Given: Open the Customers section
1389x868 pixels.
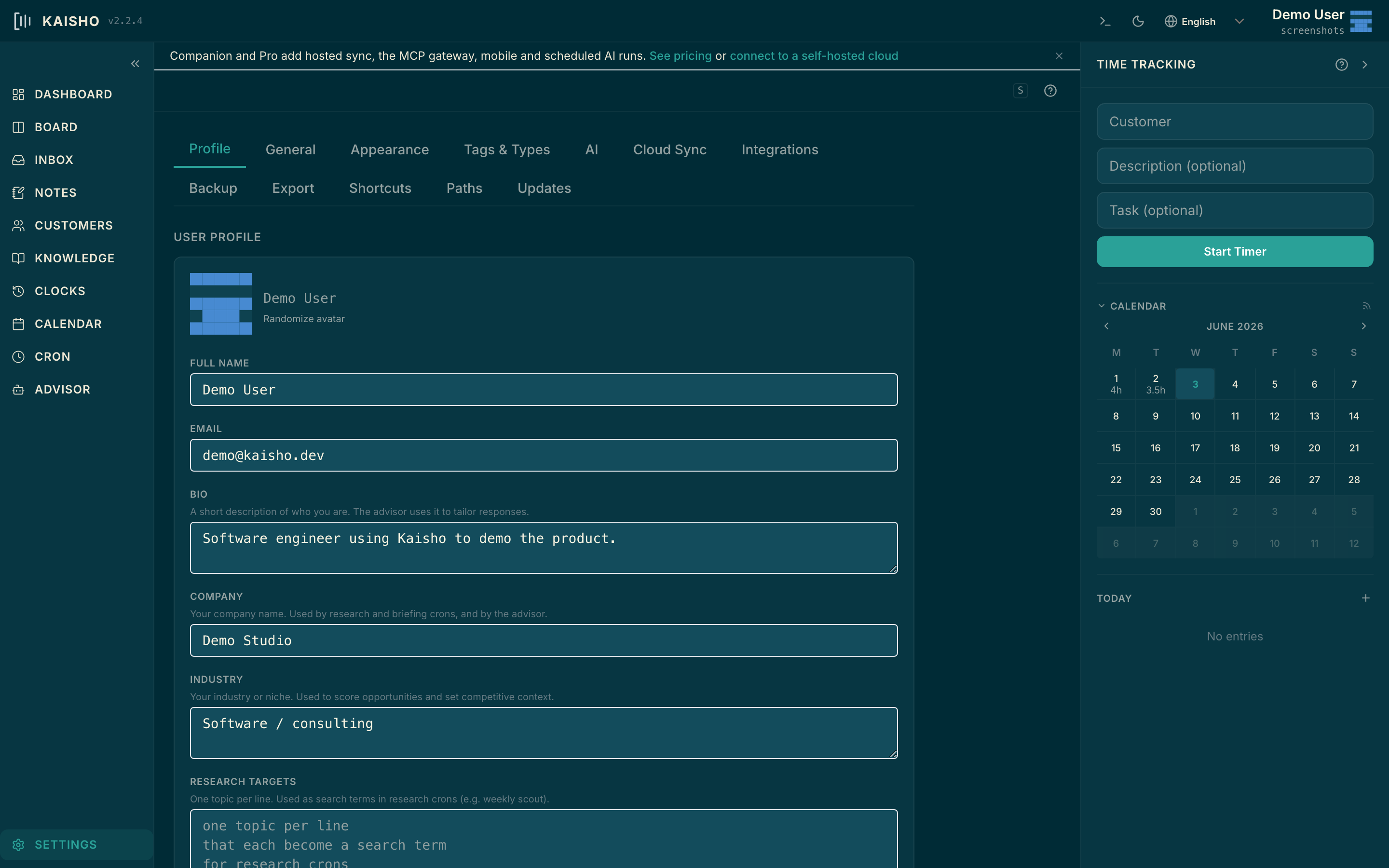Looking at the screenshot, I should tap(77, 225).
